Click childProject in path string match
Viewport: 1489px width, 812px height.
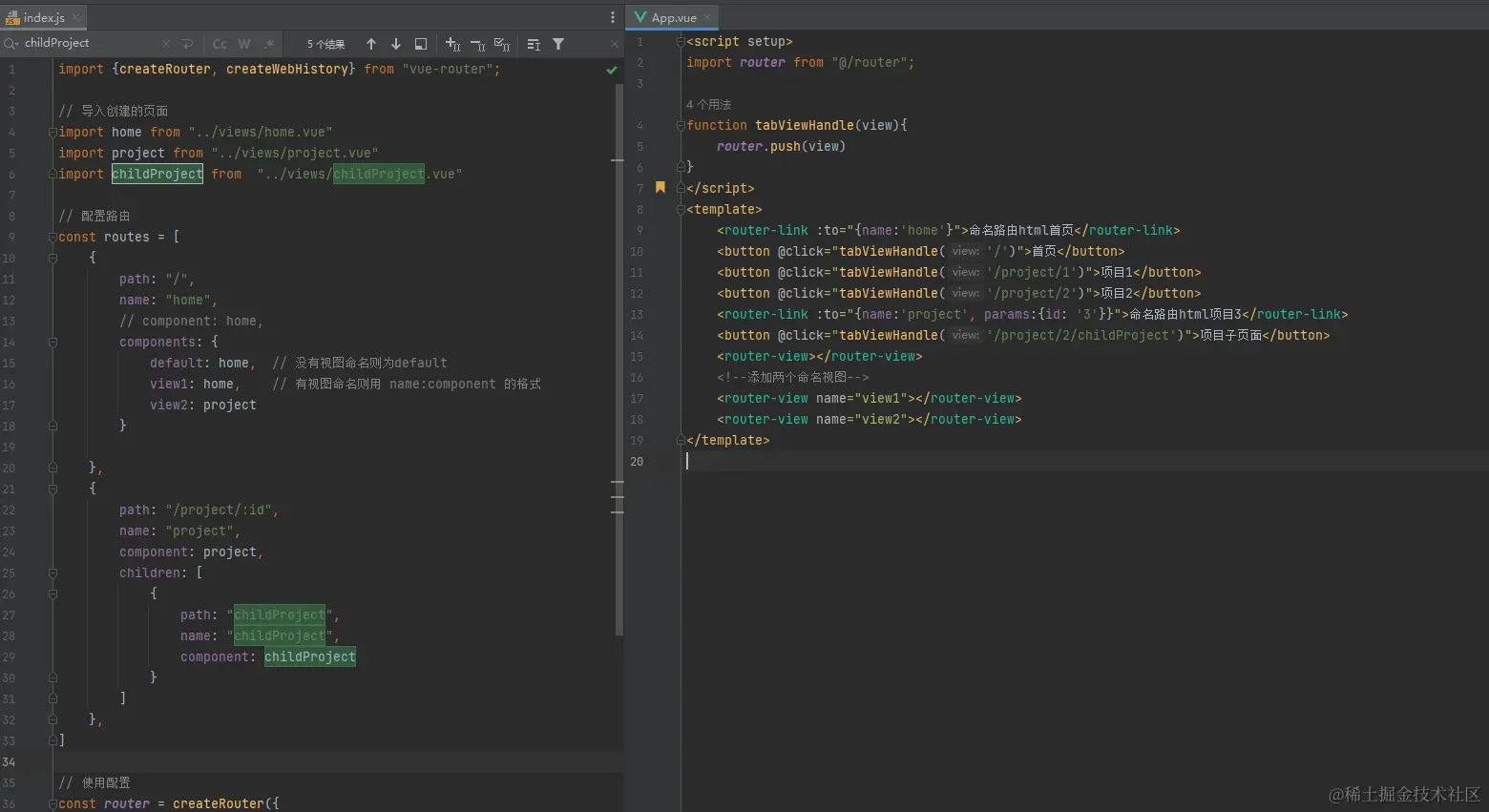(x=280, y=615)
